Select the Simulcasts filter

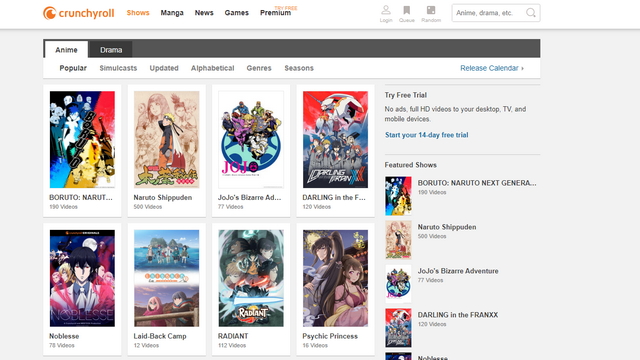[x=118, y=68]
